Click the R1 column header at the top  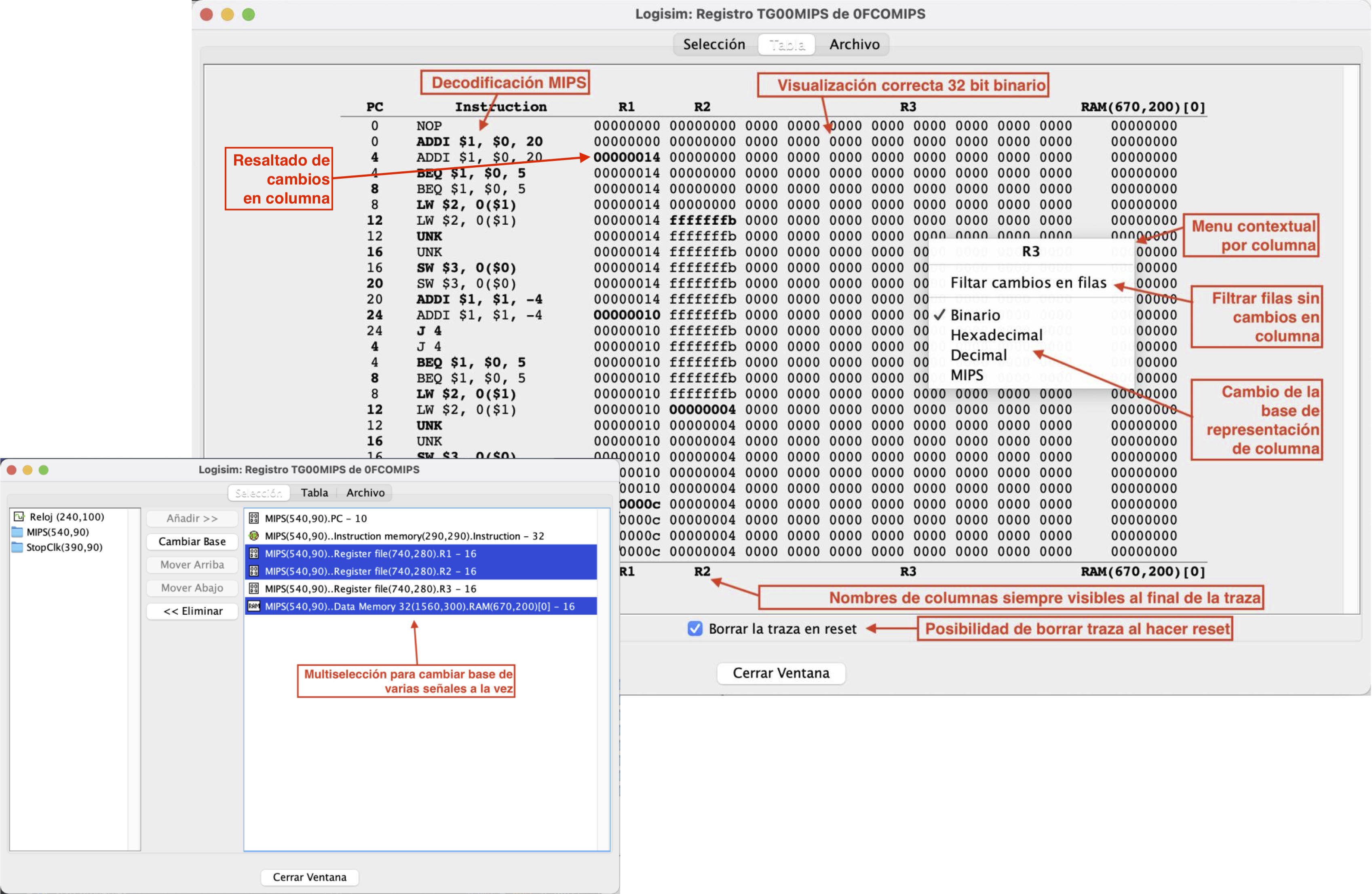(x=627, y=107)
